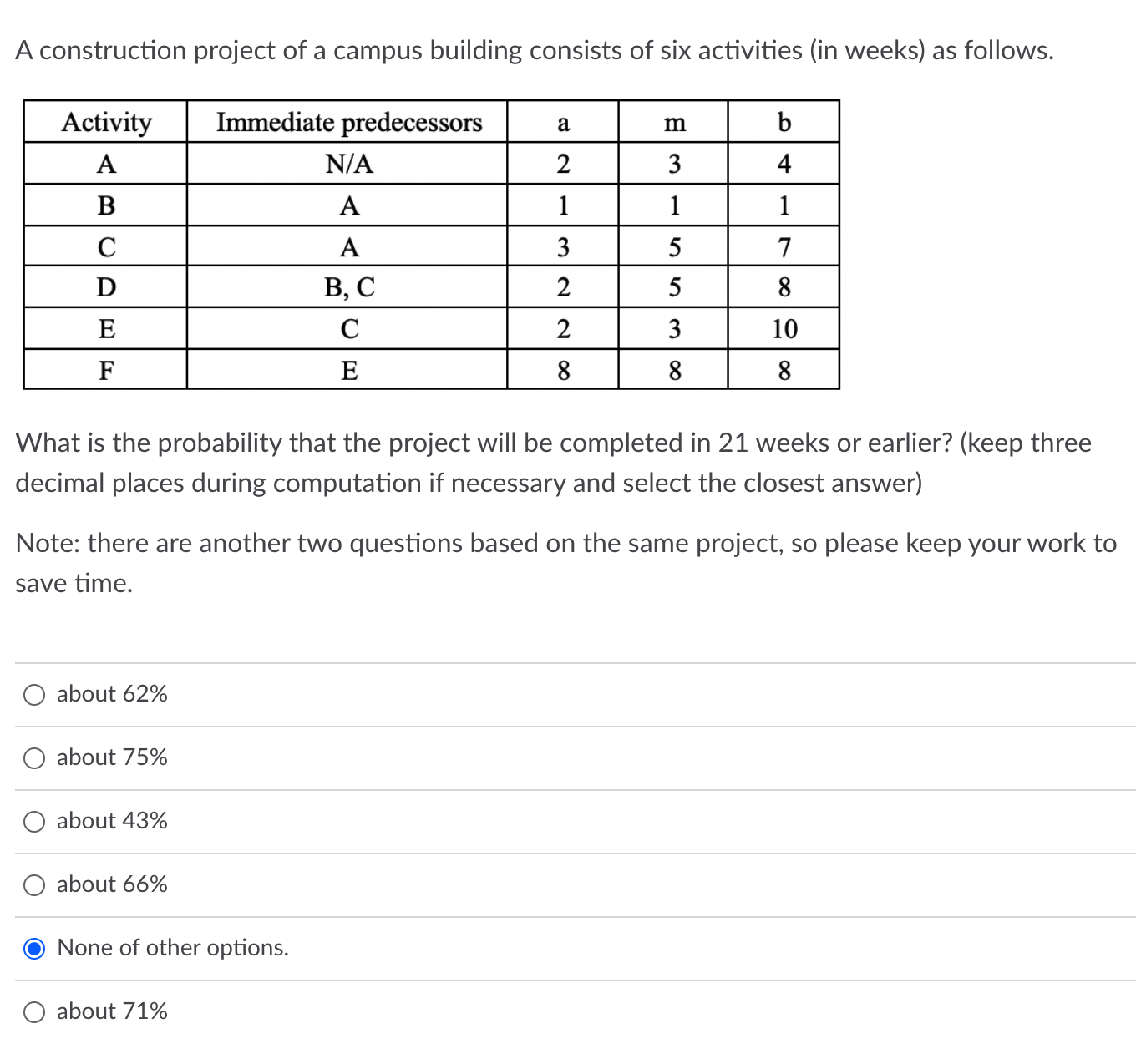Viewport: 1136px width, 1064px height.
Task: Select the row for Activity A
Action: tap(105, 164)
